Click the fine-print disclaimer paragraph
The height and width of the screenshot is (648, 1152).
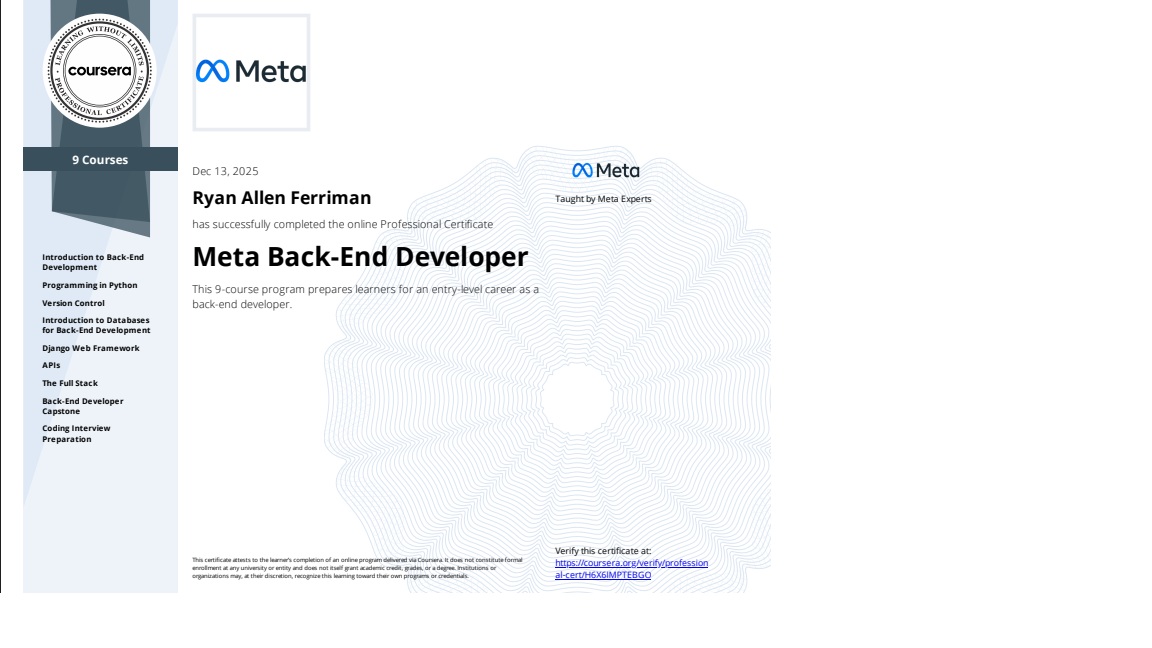point(357,568)
